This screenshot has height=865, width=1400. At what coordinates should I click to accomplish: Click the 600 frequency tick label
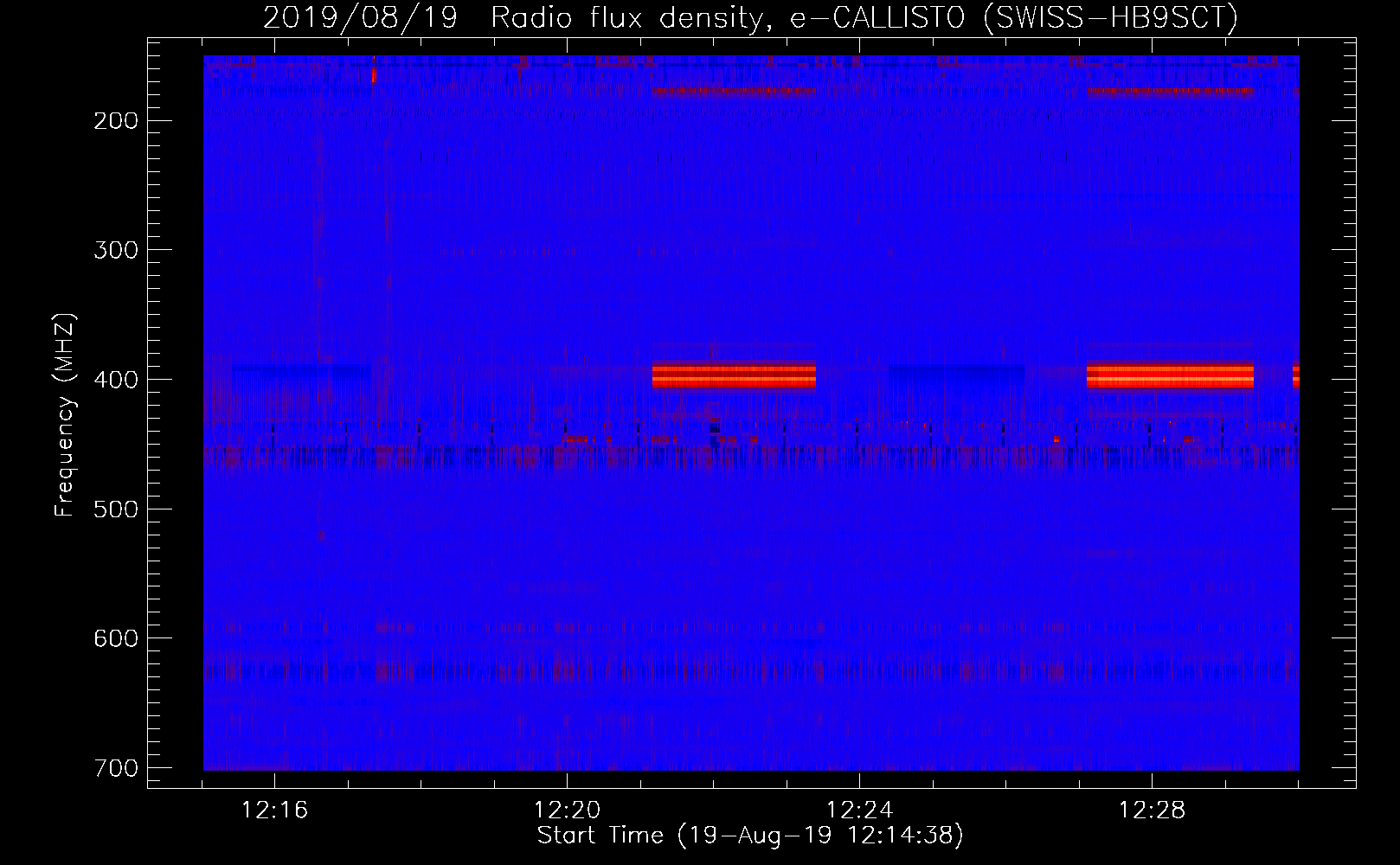coord(115,638)
